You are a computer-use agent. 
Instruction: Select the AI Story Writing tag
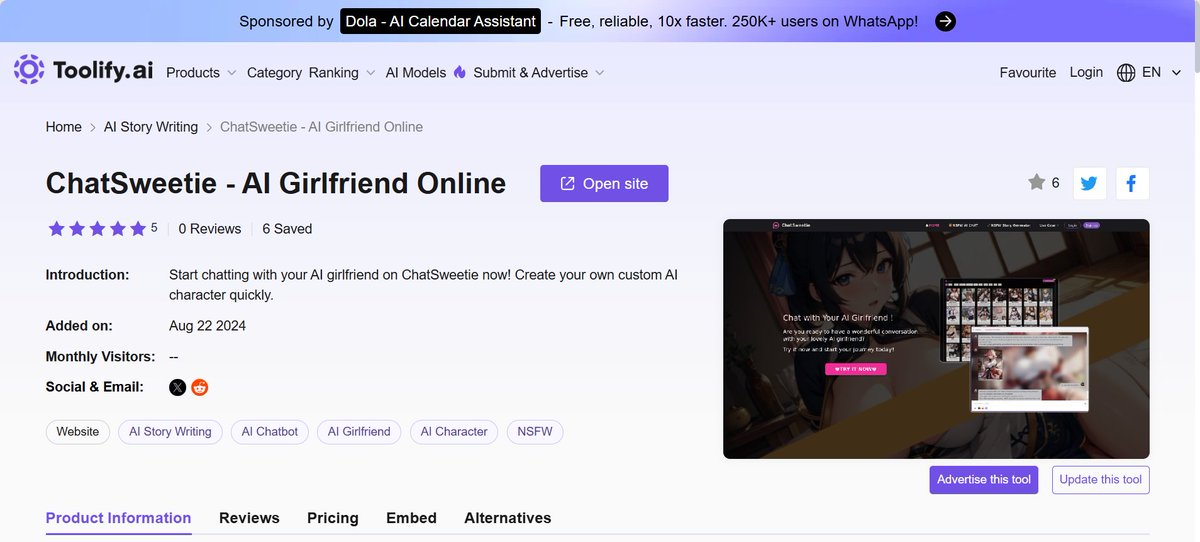point(170,432)
